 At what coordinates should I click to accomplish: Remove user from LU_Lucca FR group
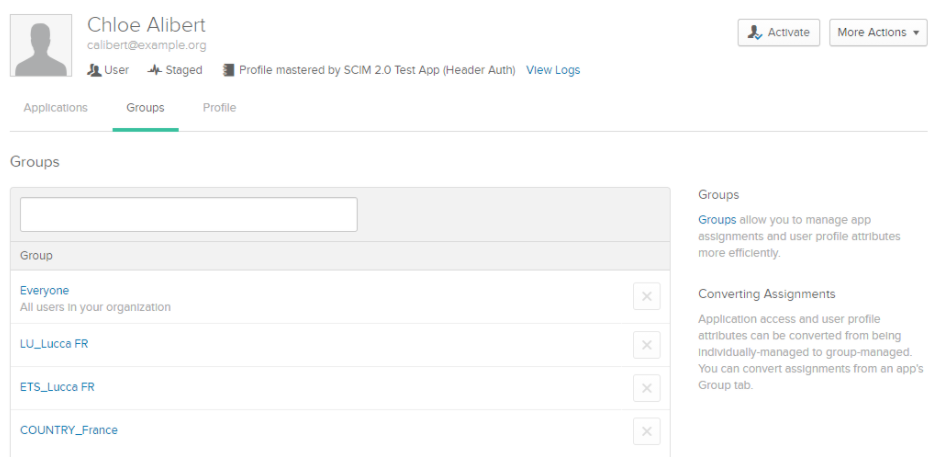click(x=646, y=345)
